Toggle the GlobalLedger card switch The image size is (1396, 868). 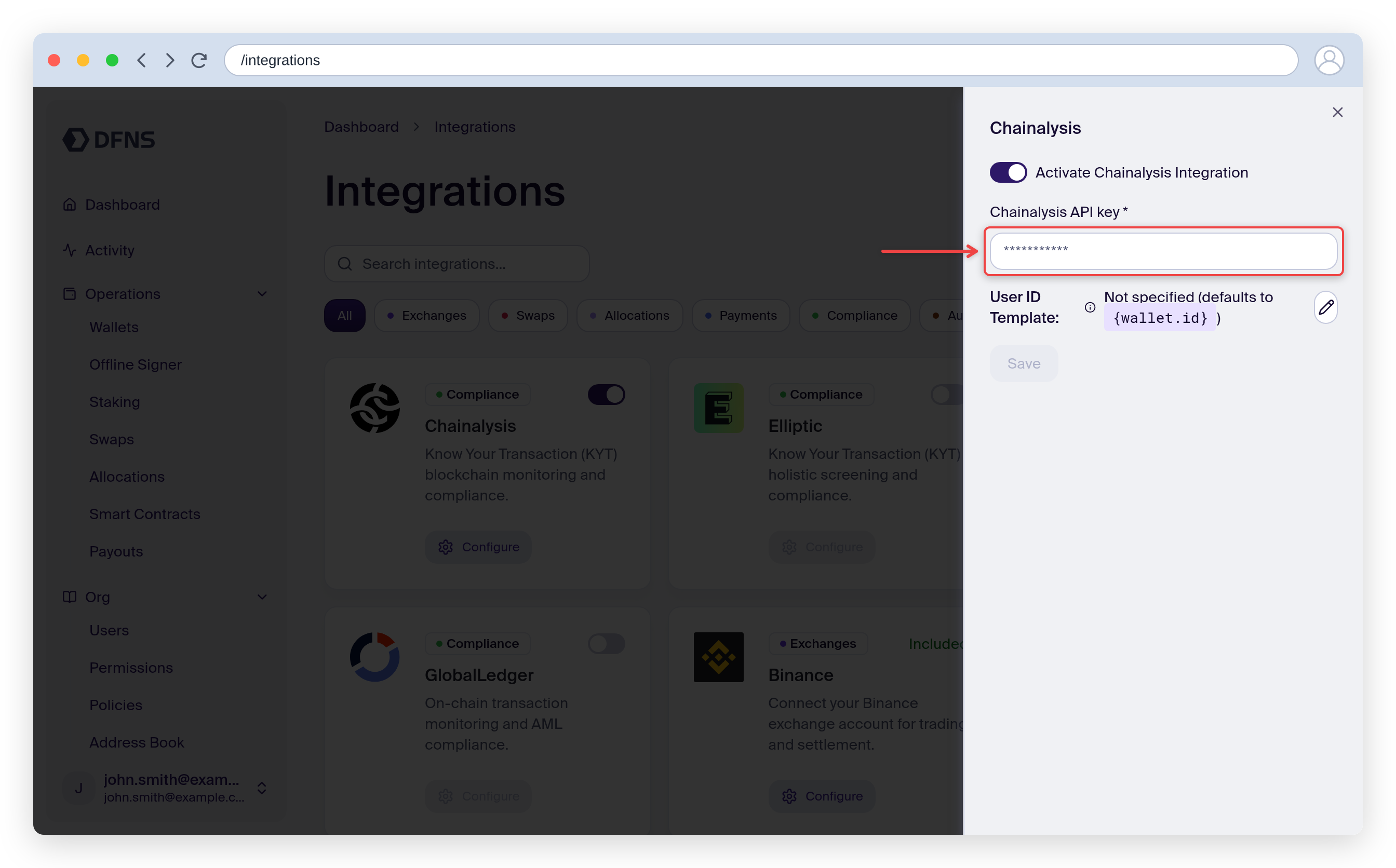coord(607,644)
